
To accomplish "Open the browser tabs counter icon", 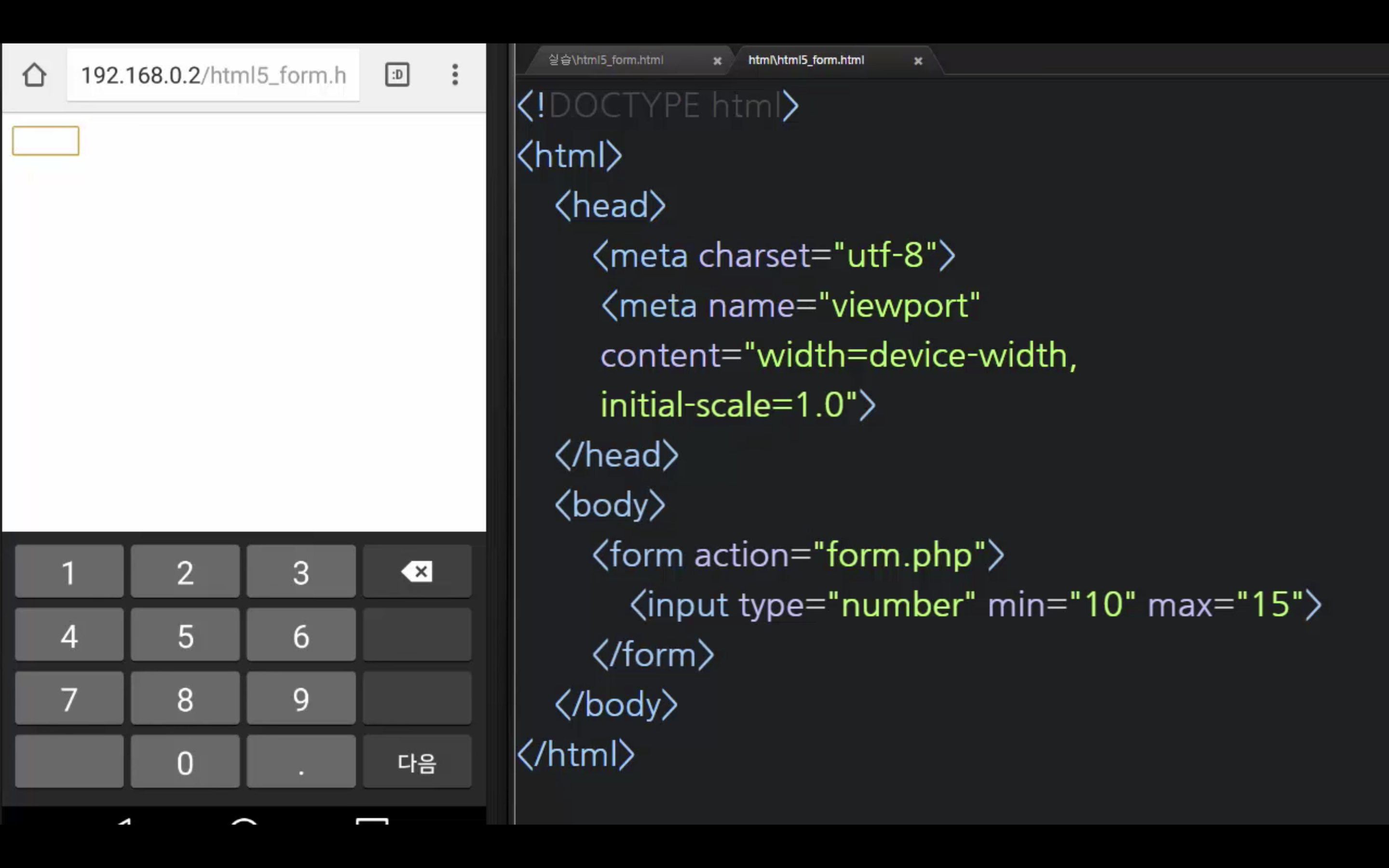I will click(x=397, y=75).
